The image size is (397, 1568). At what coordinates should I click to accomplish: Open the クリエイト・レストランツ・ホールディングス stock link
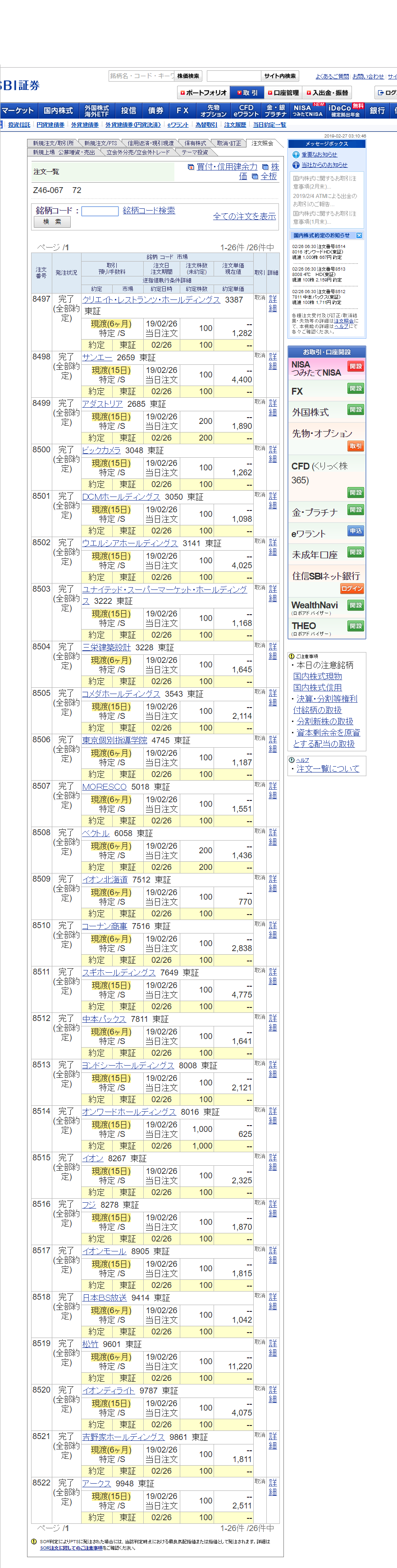tap(151, 299)
